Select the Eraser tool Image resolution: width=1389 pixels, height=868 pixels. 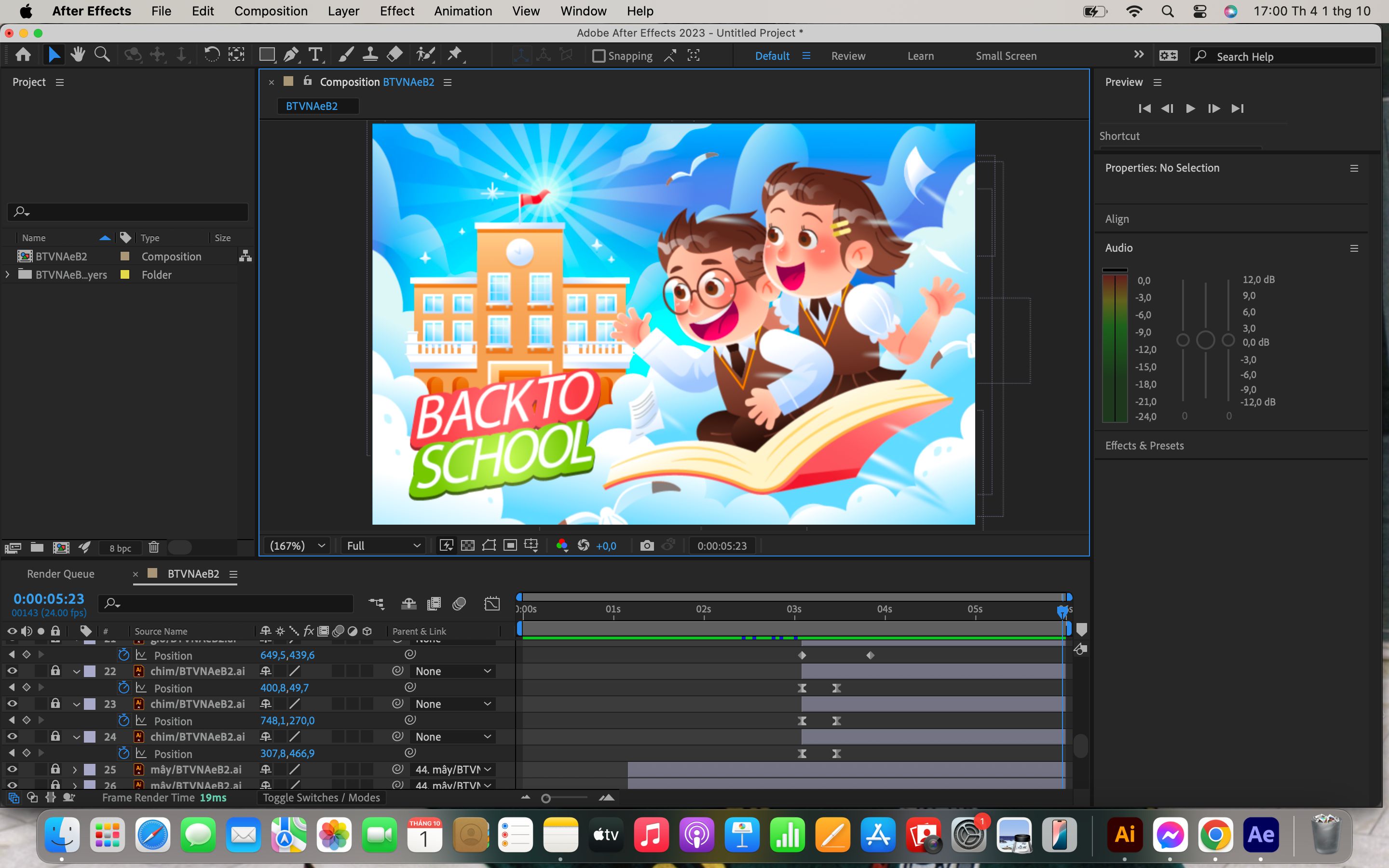click(395, 55)
